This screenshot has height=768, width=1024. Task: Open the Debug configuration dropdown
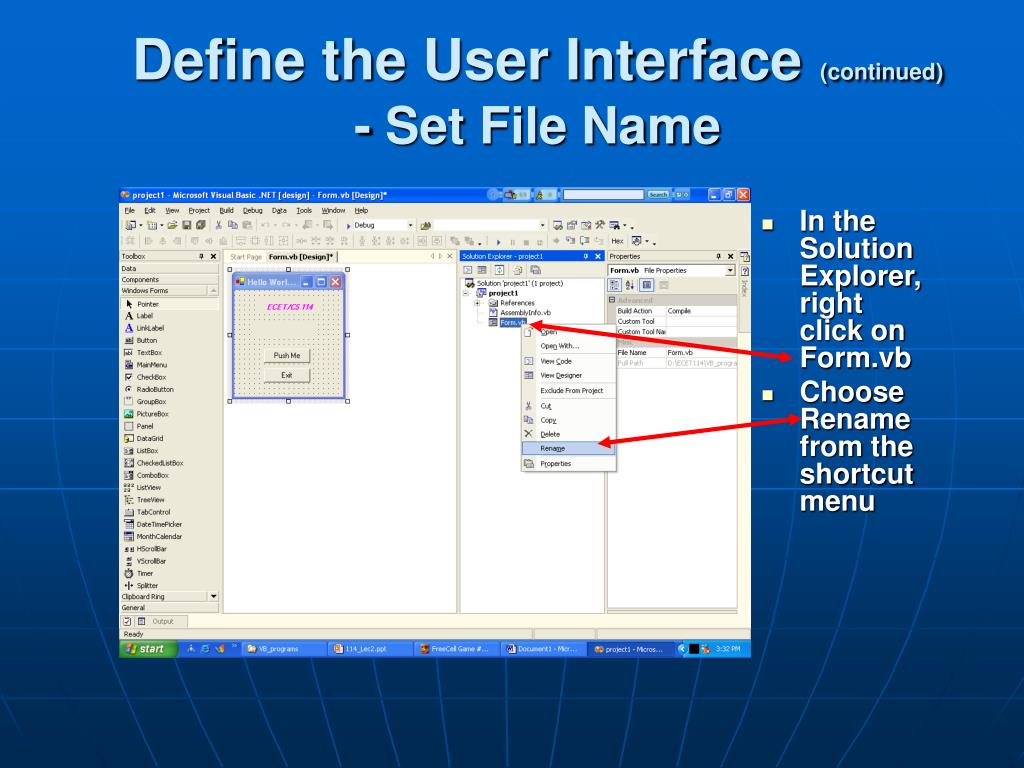(410, 225)
